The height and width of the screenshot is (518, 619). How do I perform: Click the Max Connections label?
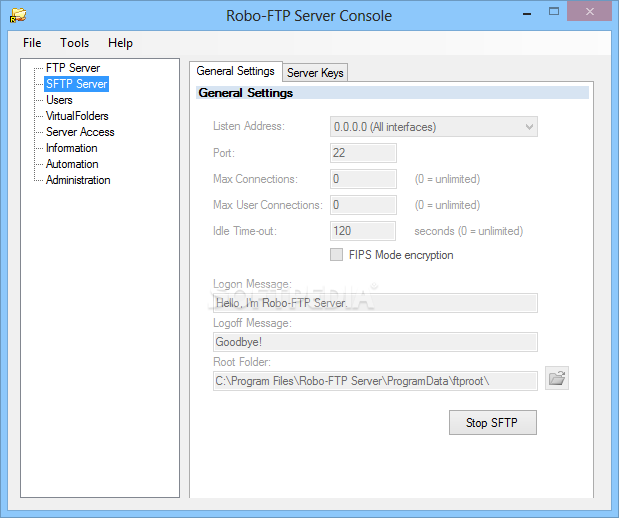click(255, 178)
